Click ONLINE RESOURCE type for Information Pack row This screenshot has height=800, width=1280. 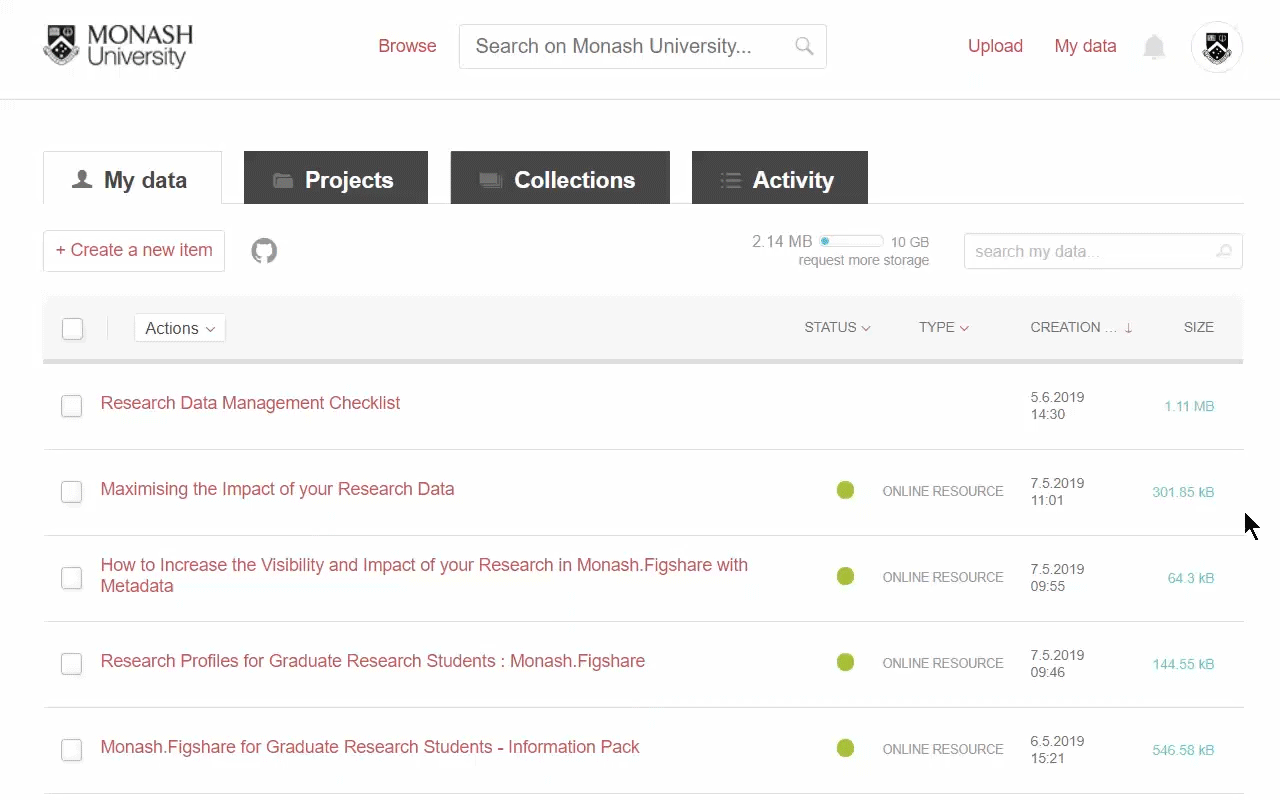[943, 749]
